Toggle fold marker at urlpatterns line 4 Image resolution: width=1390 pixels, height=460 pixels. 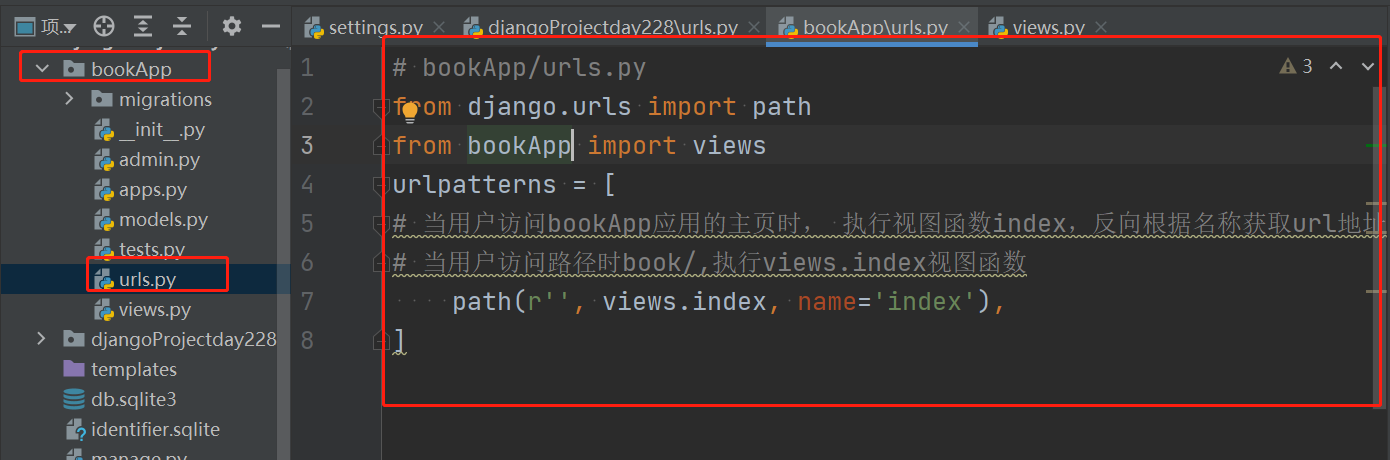380,185
